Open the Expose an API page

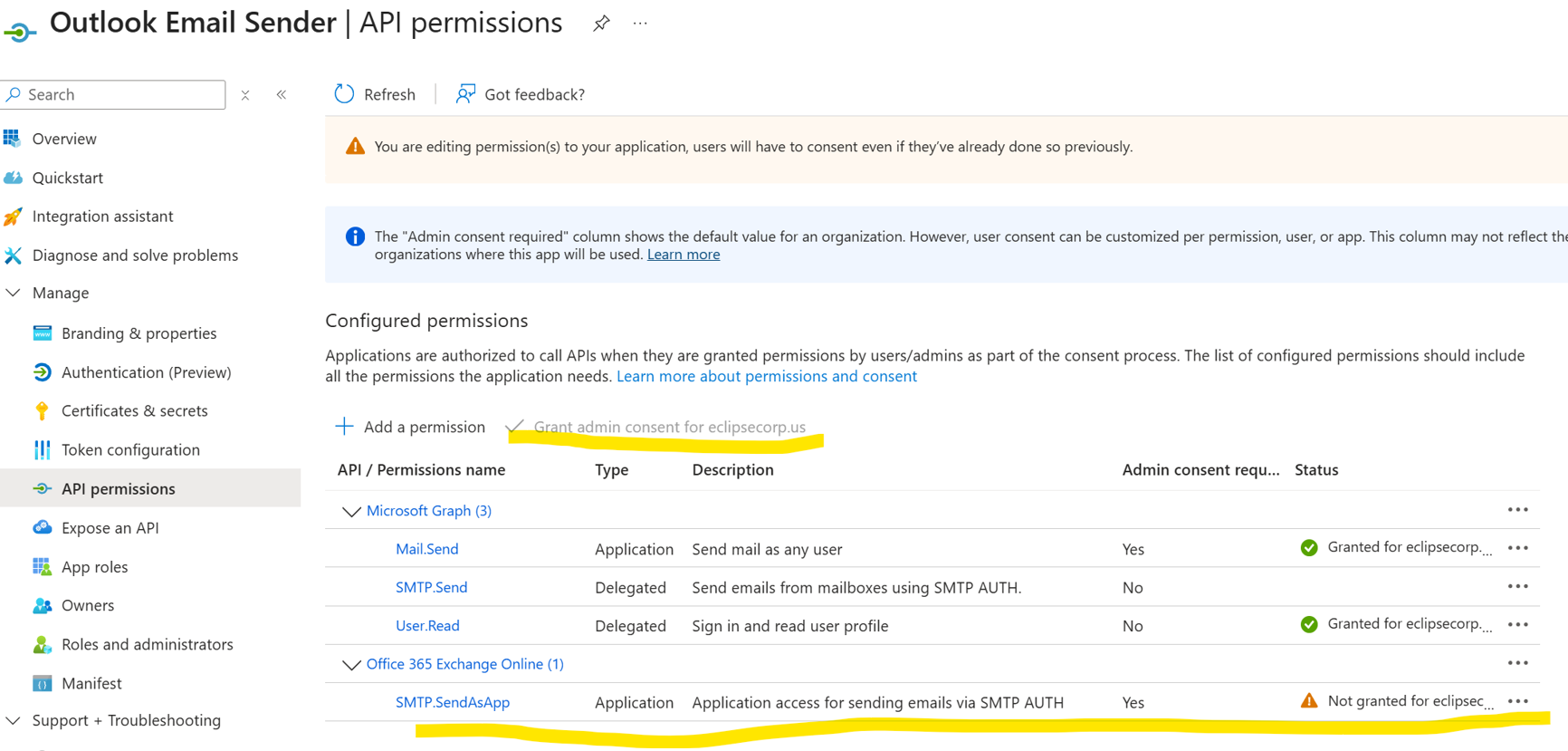110,527
